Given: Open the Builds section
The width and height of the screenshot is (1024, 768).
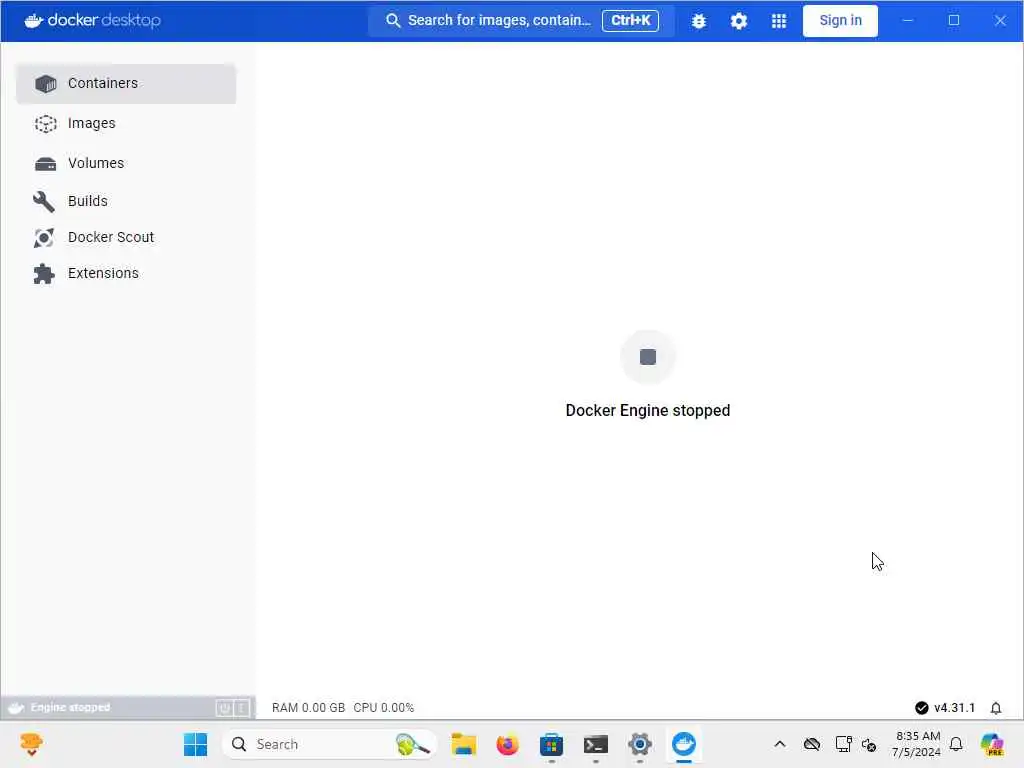Looking at the screenshot, I should point(126,201).
